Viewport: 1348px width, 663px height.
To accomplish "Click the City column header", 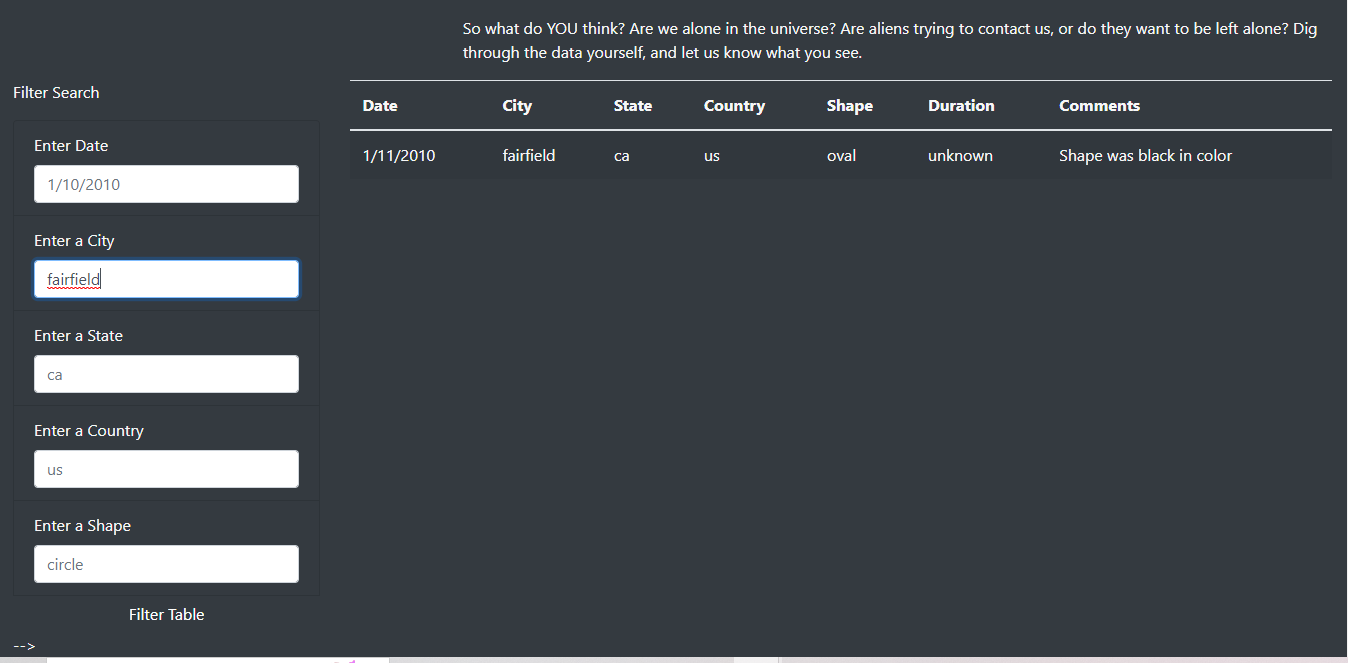I will (517, 106).
